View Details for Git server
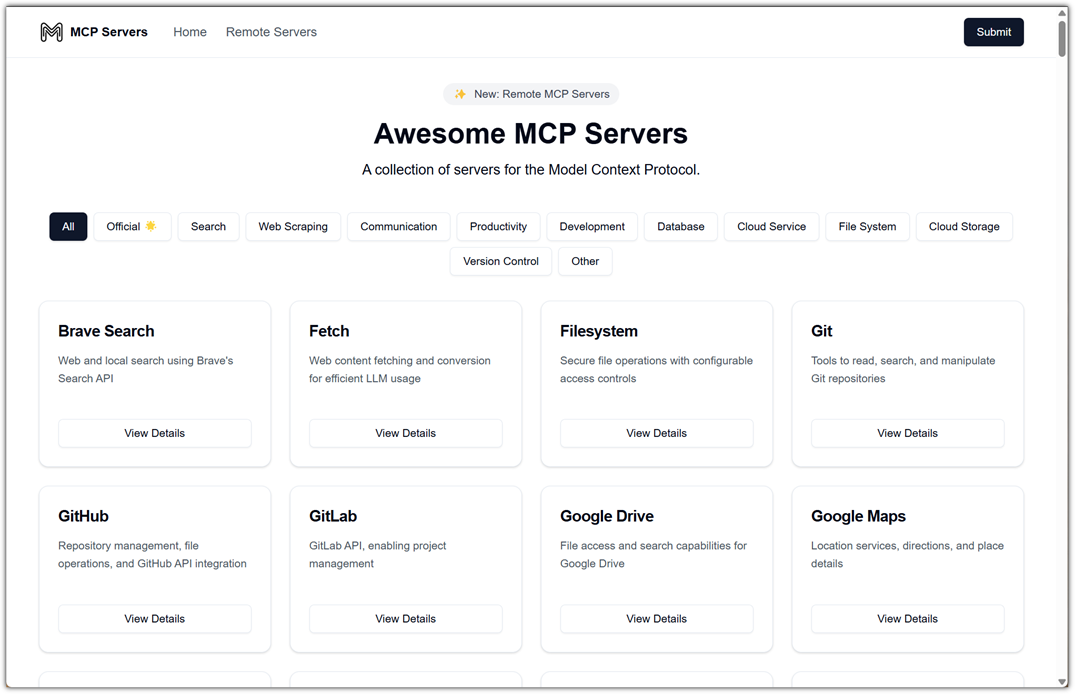The width and height of the screenshot is (1075, 694). point(908,433)
